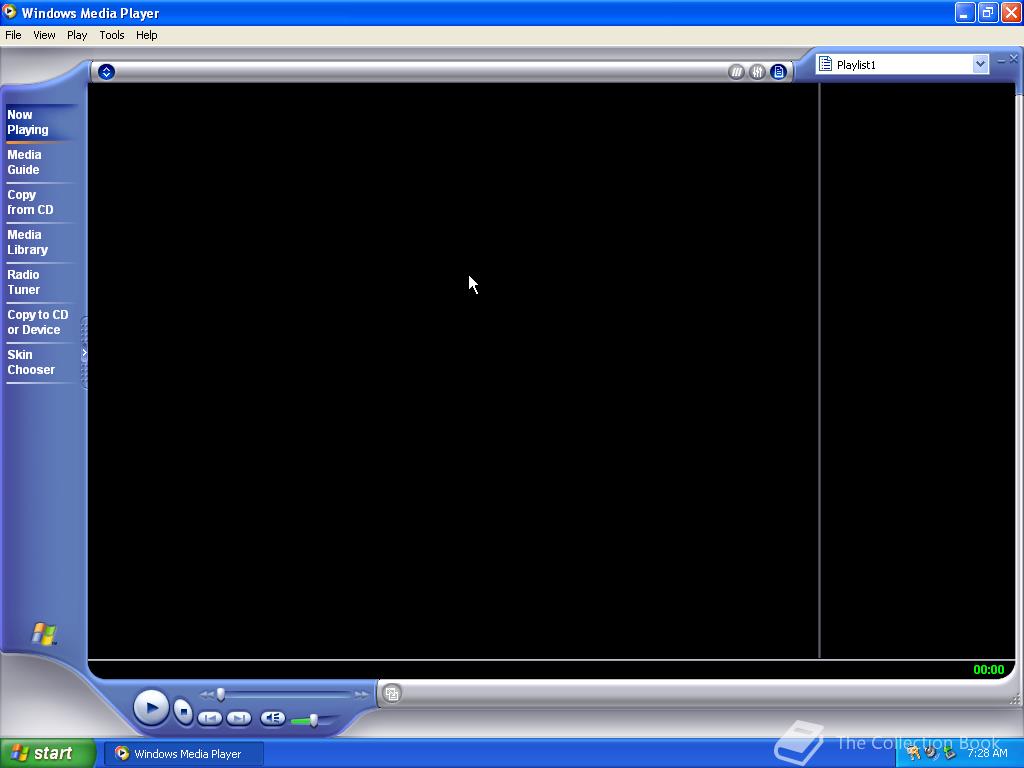Toggle the menu bar show/hide button
This screenshot has height=768, width=1024.
106,72
